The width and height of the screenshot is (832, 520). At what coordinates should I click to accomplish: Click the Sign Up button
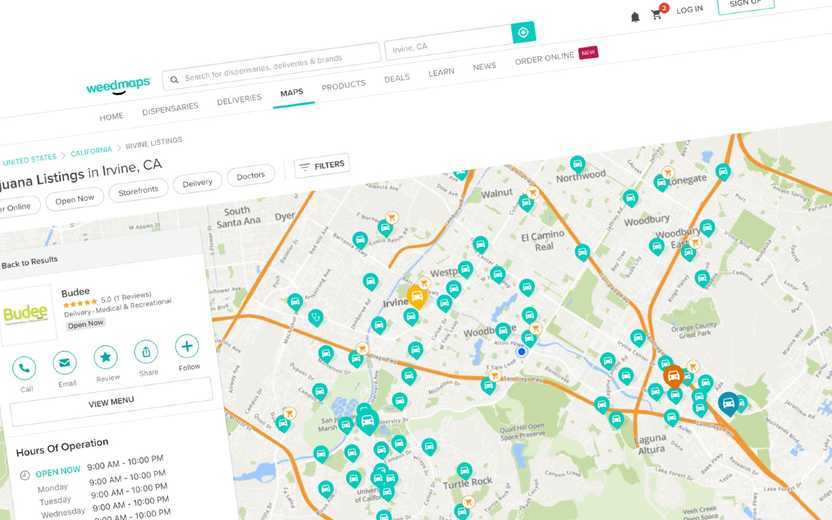746,4
